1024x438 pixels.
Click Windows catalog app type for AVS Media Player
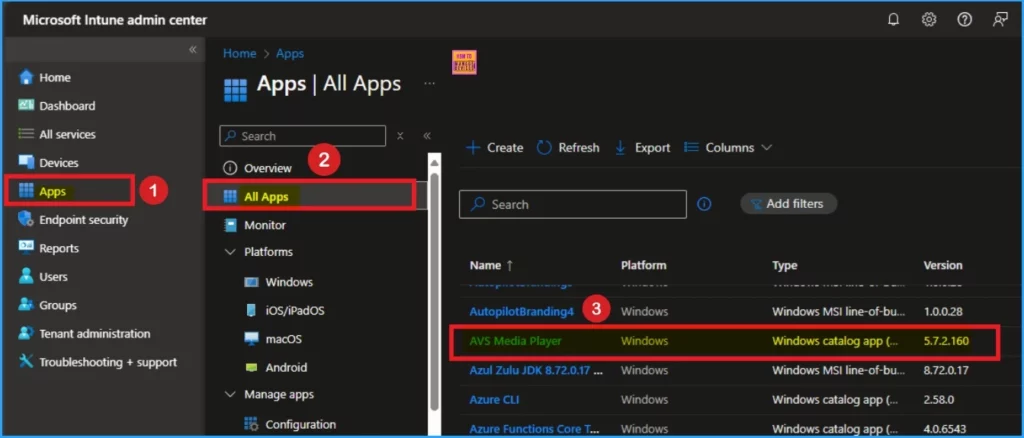835,341
